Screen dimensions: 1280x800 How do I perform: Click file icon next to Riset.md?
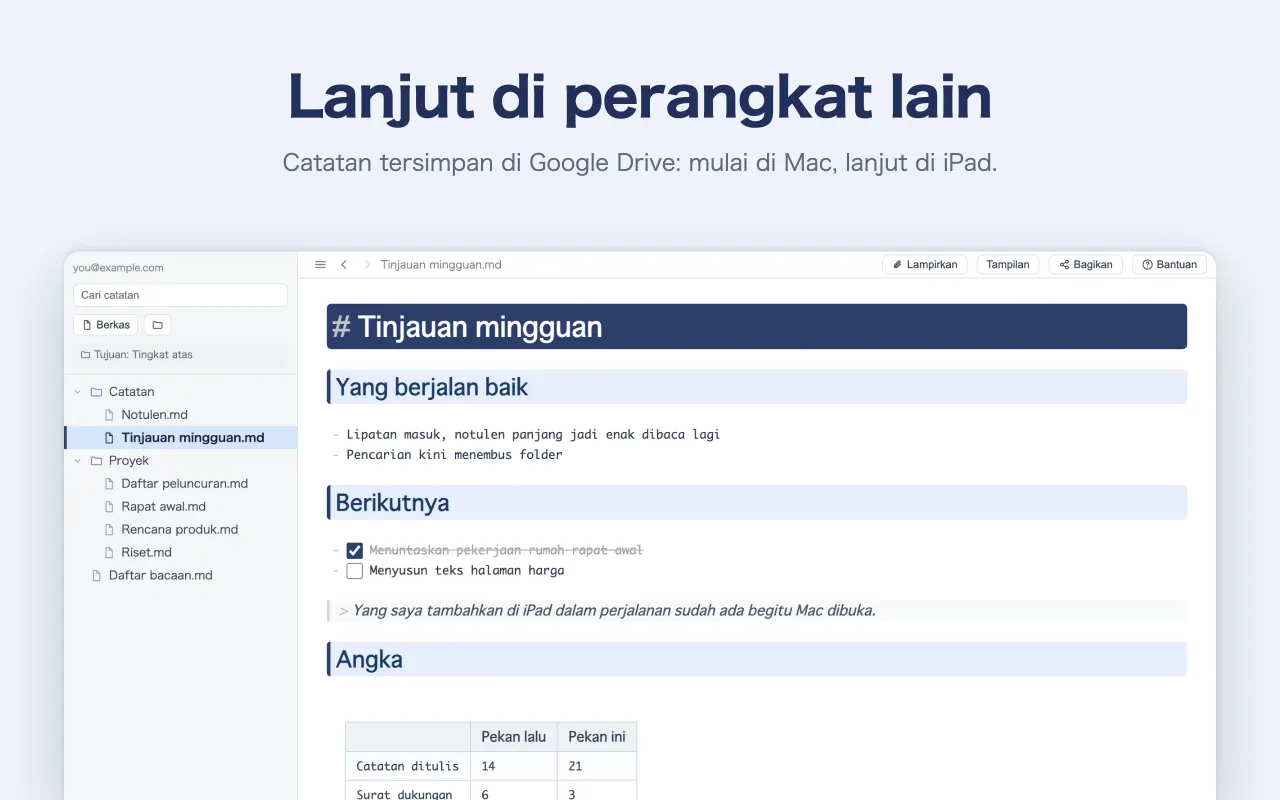point(110,553)
